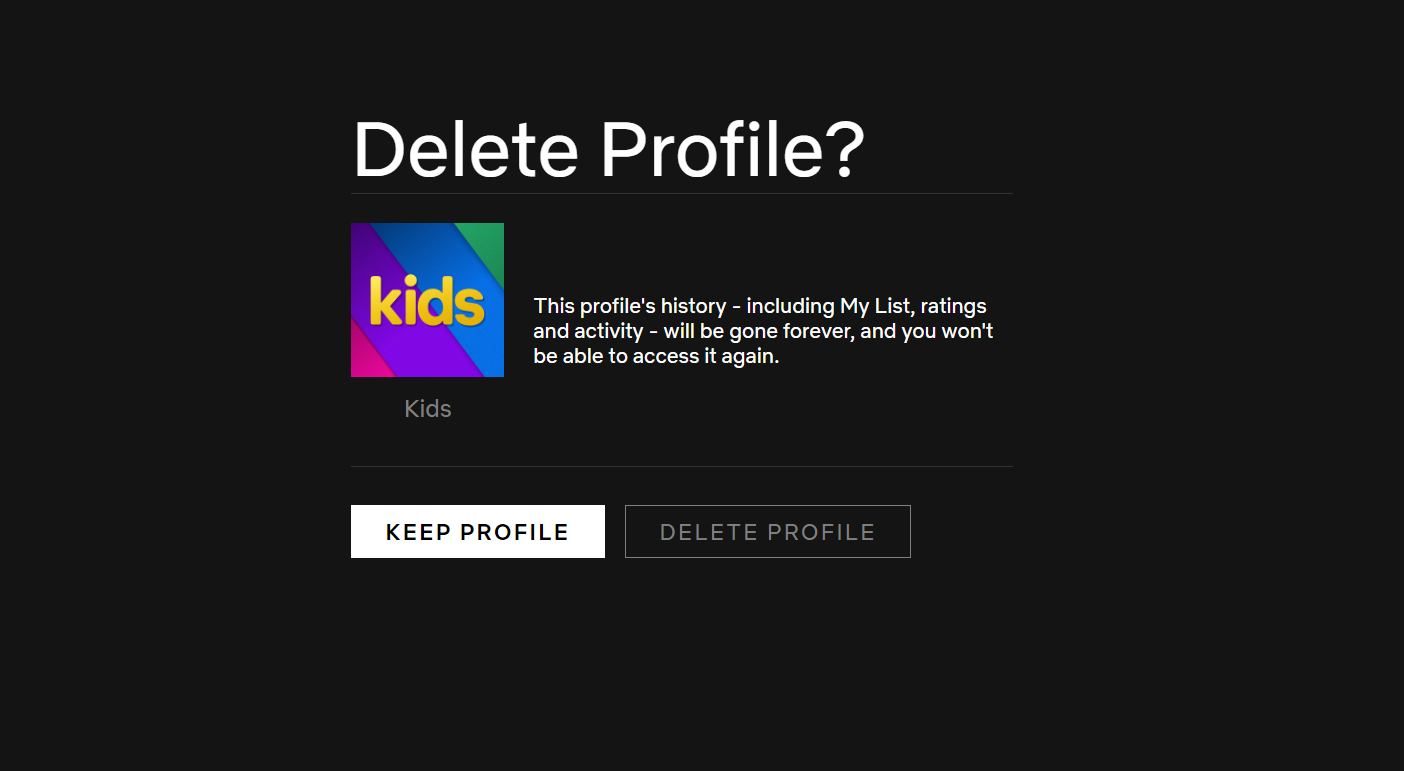Confirm removal with the Delete Profile button
The image size is (1404, 771).
point(767,531)
